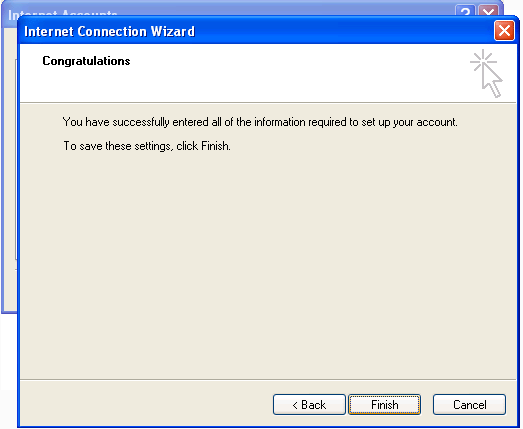Click the word Finish in the instruction
The width and height of the screenshot is (523, 429).
point(215,146)
